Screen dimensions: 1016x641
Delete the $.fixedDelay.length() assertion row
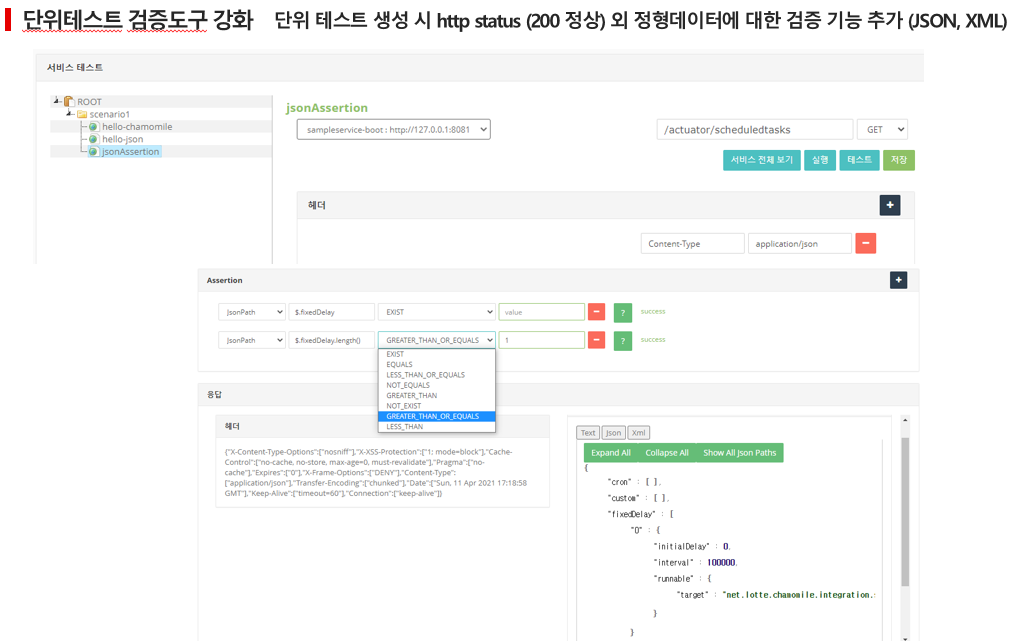[x=596, y=340]
